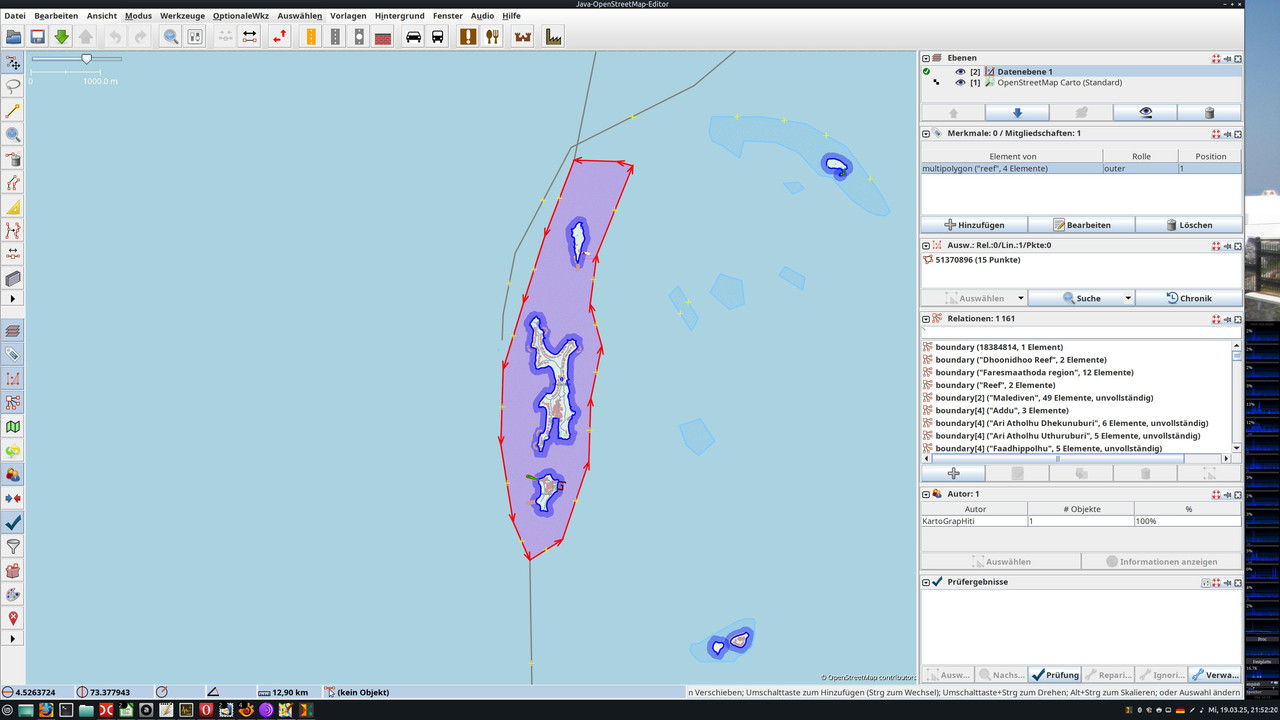Open the Vorlagen menu
The width and height of the screenshot is (1280, 720).
tap(348, 16)
